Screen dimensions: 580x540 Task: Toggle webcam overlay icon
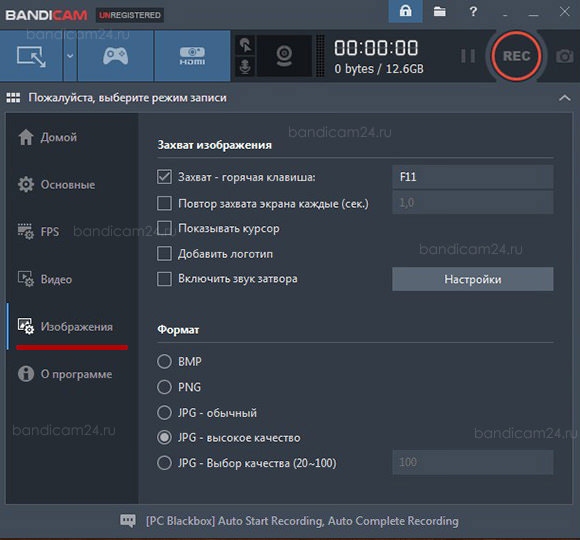coord(284,56)
